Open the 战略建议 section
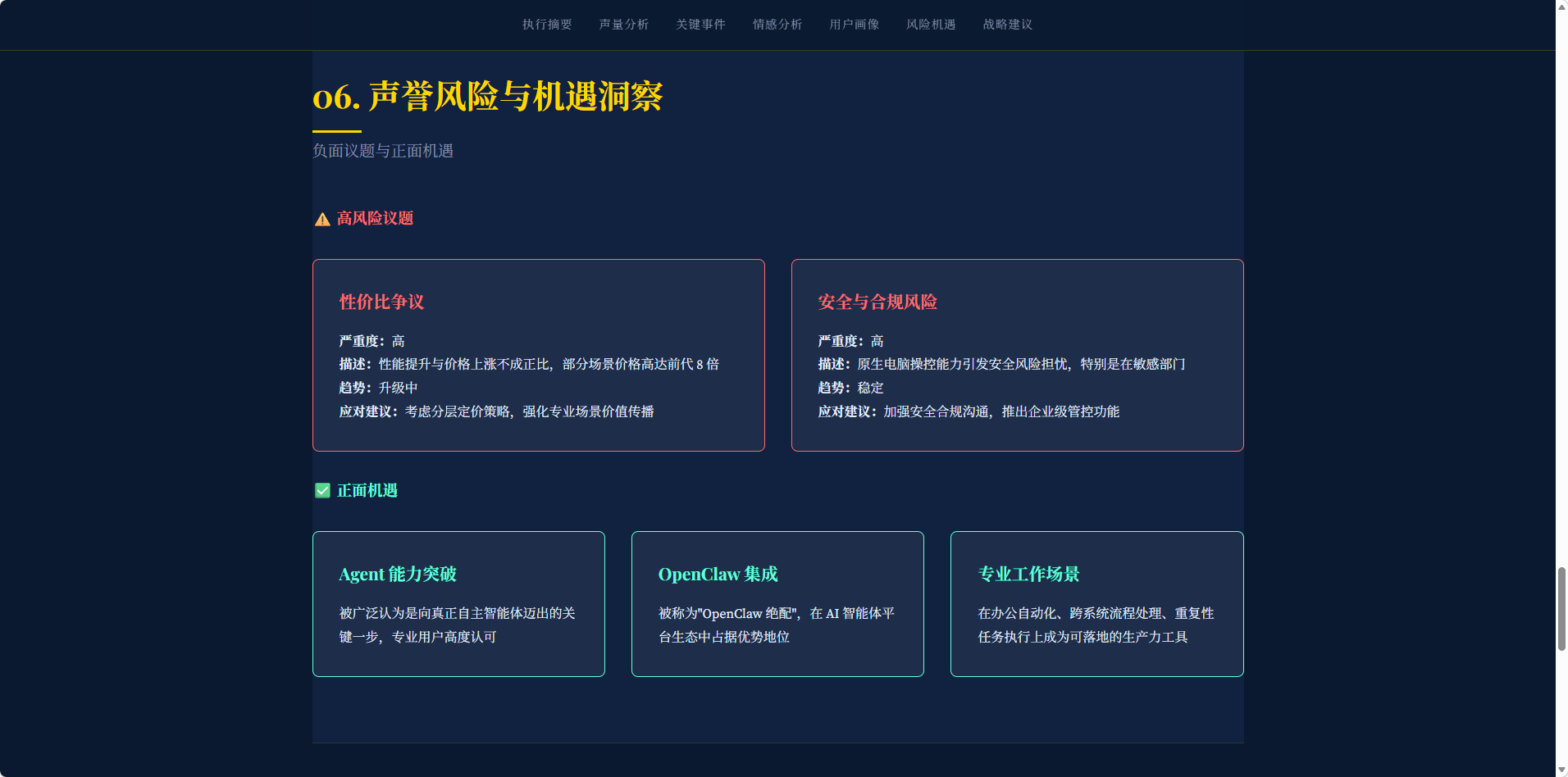1568x777 pixels. (x=1006, y=25)
